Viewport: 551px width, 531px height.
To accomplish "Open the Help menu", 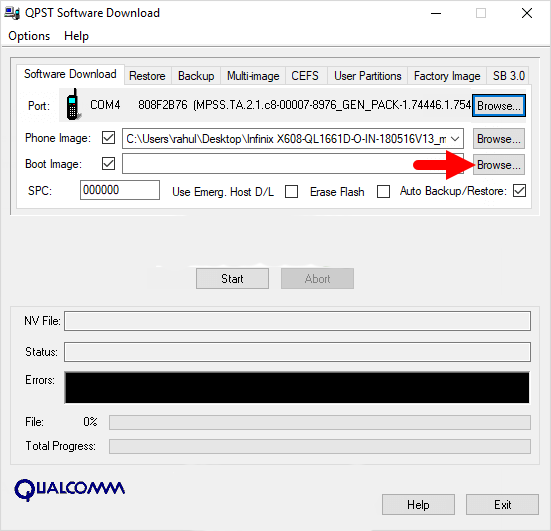I will 76,36.
